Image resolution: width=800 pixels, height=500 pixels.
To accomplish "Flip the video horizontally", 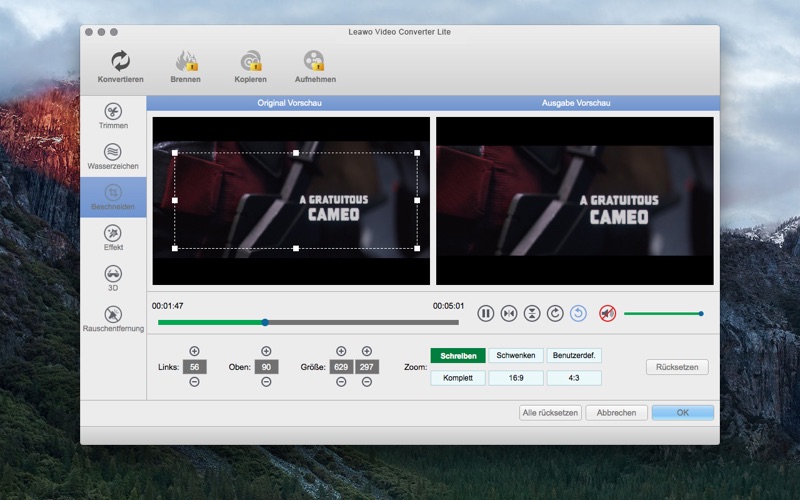I will 509,313.
